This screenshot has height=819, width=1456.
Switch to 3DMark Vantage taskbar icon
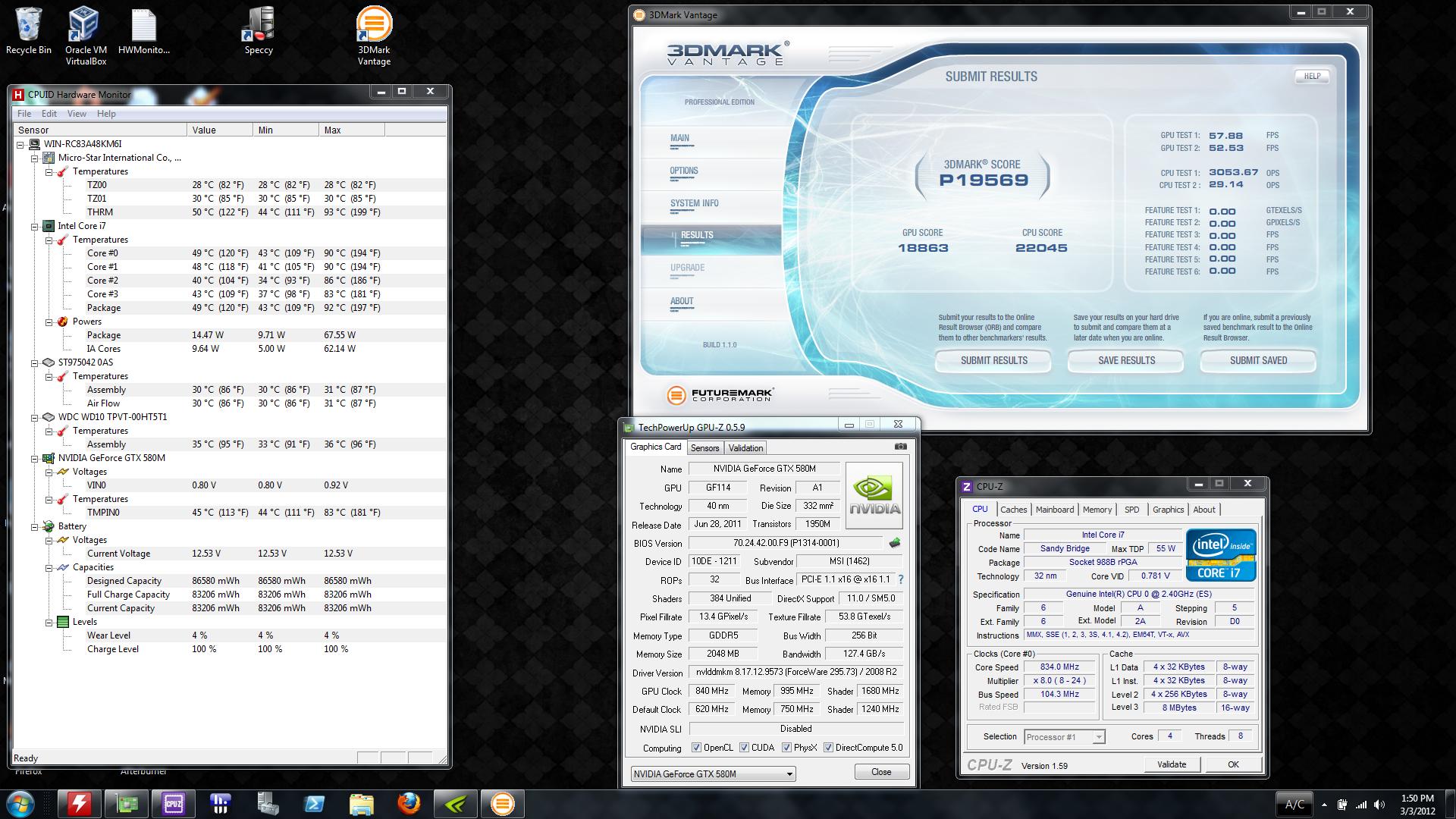pos(503,804)
